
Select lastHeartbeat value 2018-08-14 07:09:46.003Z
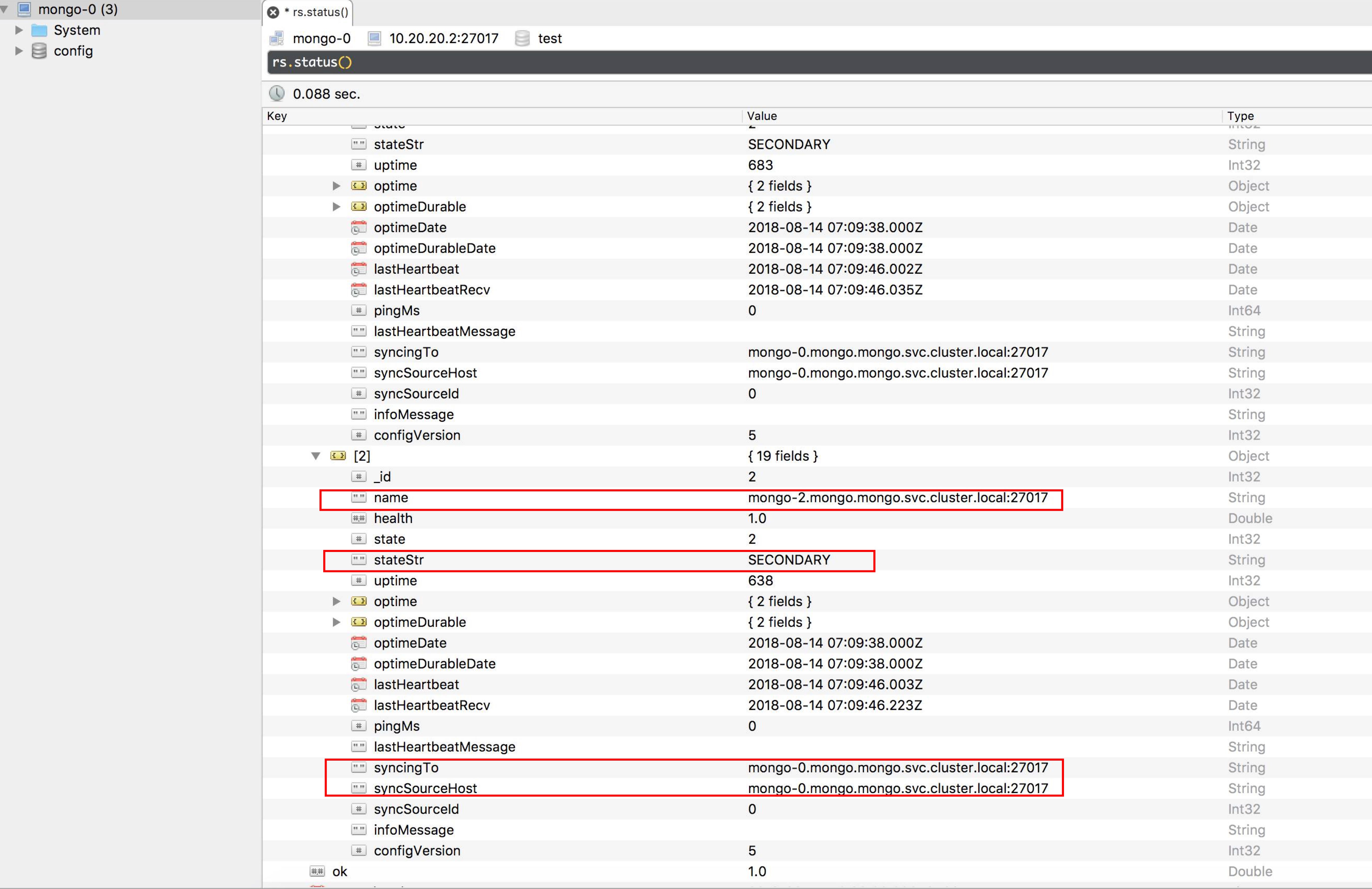click(835, 685)
